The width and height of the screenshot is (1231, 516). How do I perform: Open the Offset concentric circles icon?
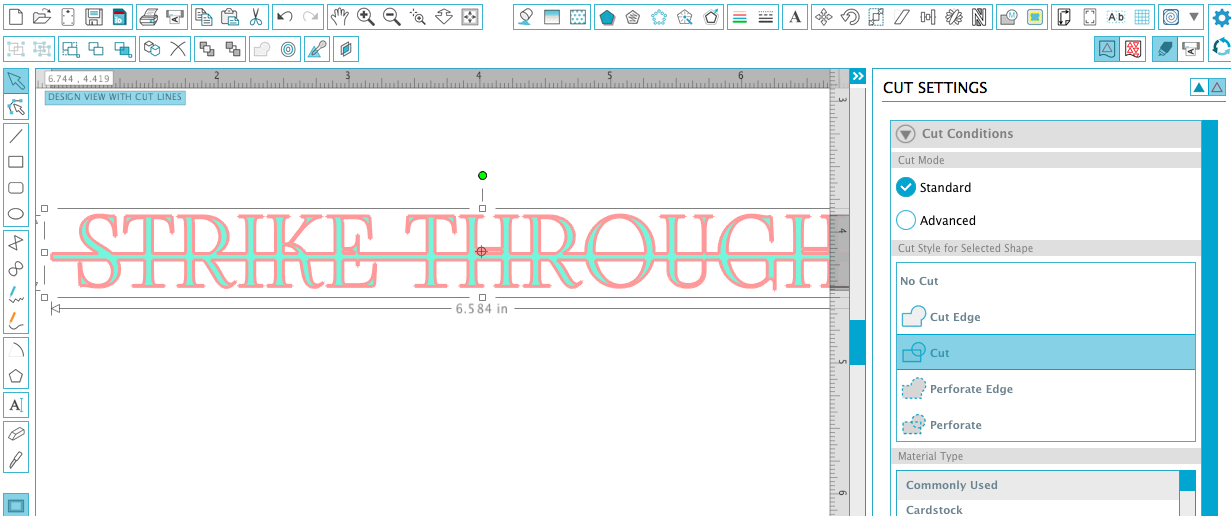288,48
